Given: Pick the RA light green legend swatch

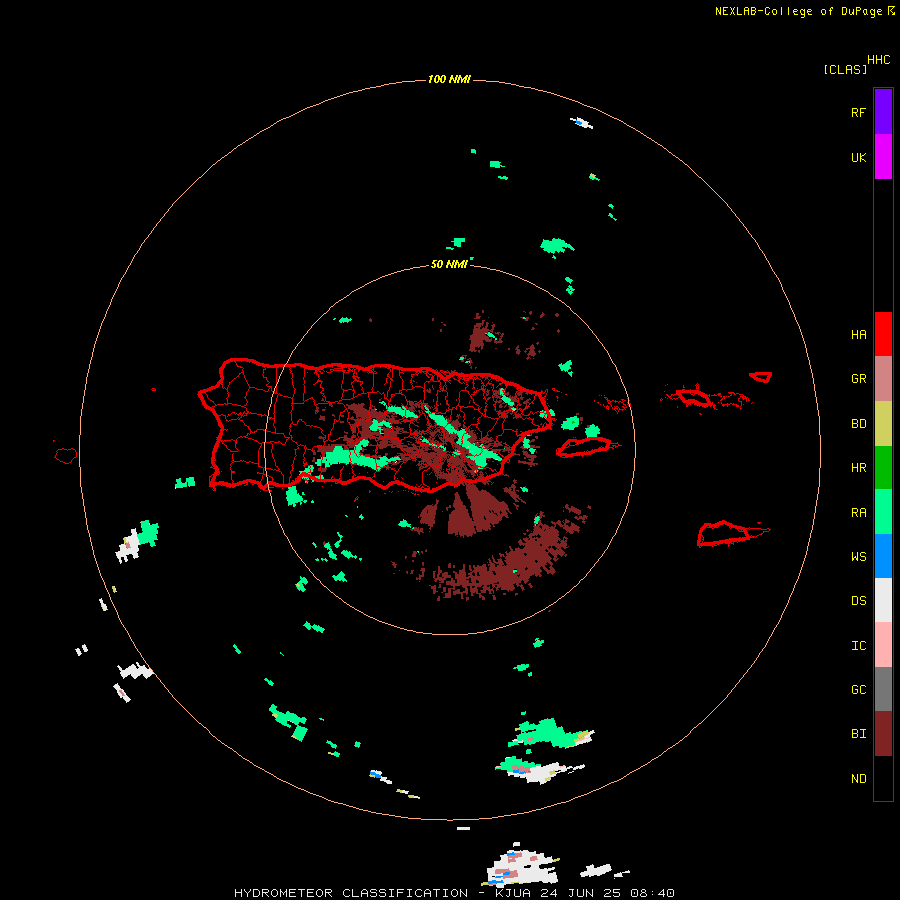Looking at the screenshot, I should pos(883,512).
